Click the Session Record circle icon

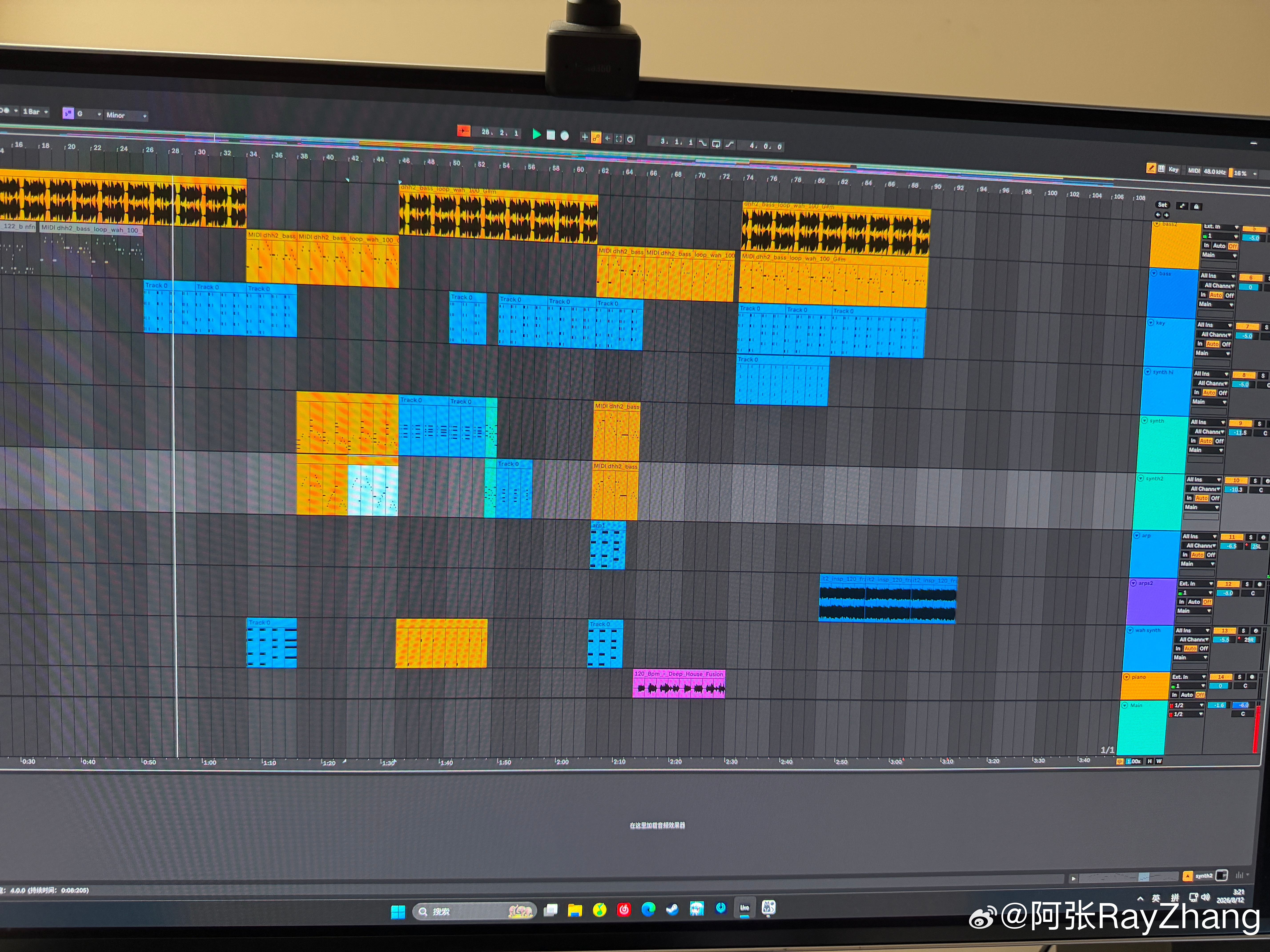click(630, 139)
